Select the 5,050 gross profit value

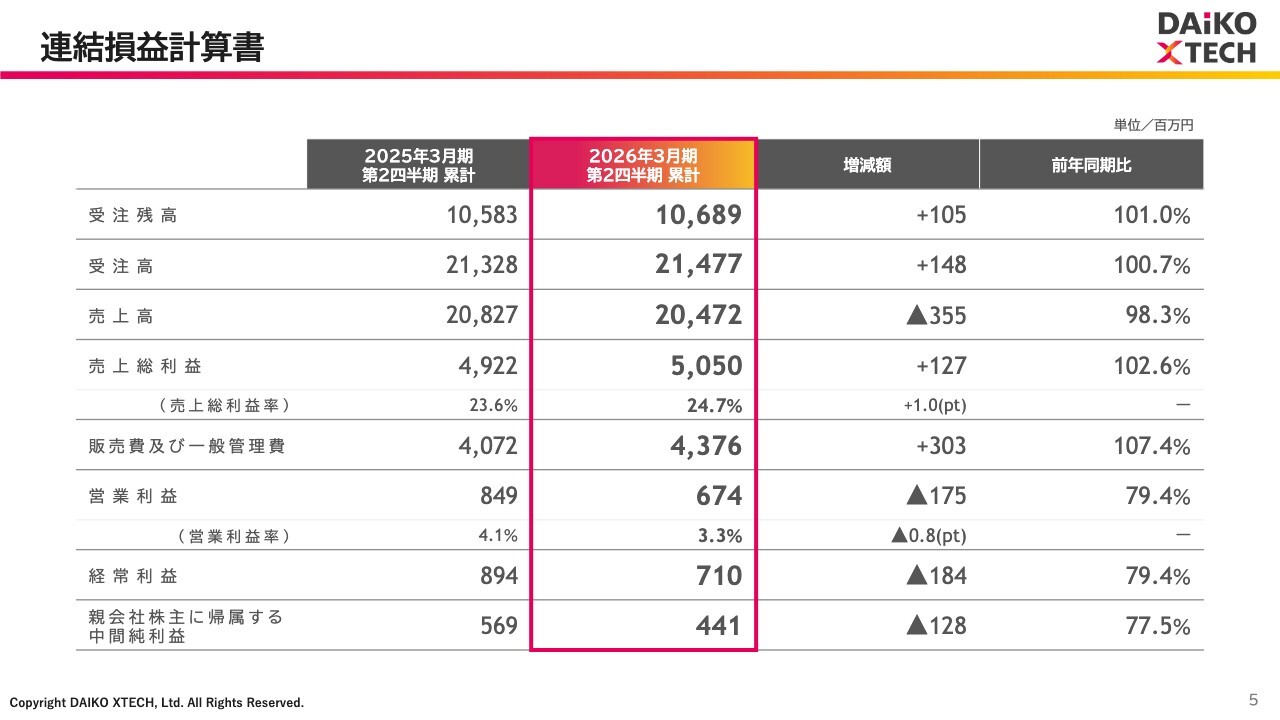pos(706,366)
